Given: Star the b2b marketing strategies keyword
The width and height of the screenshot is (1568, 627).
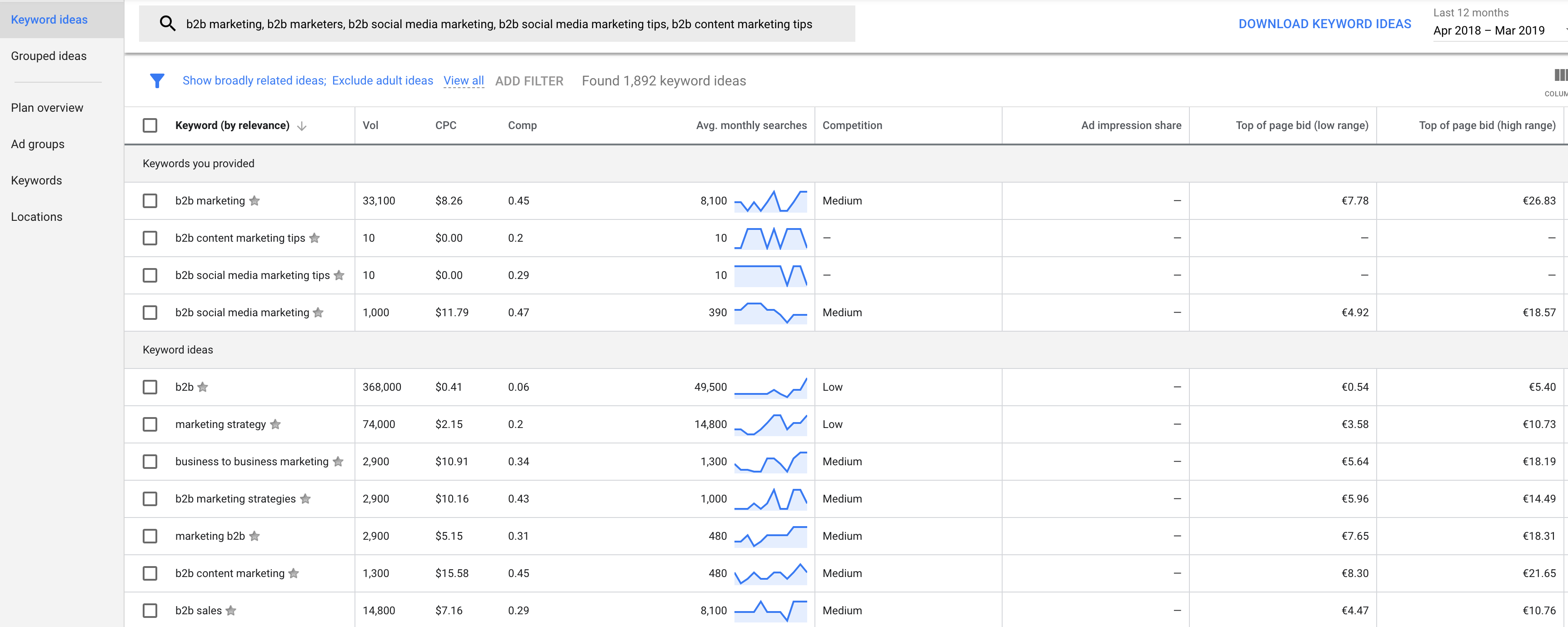Looking at the screenshot, I should (x=305, y=498).
